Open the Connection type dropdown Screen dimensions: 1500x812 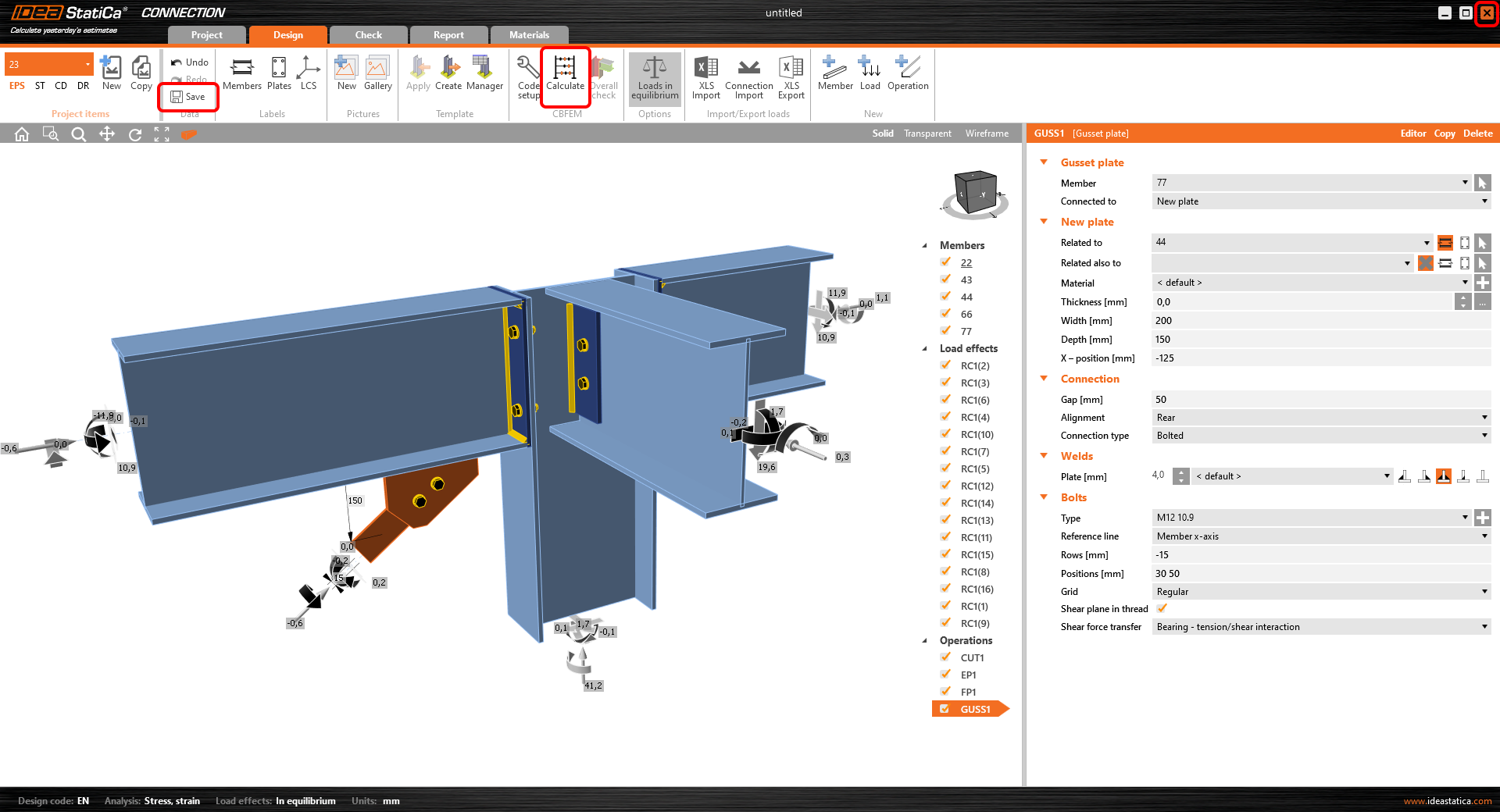point(1320,436)
